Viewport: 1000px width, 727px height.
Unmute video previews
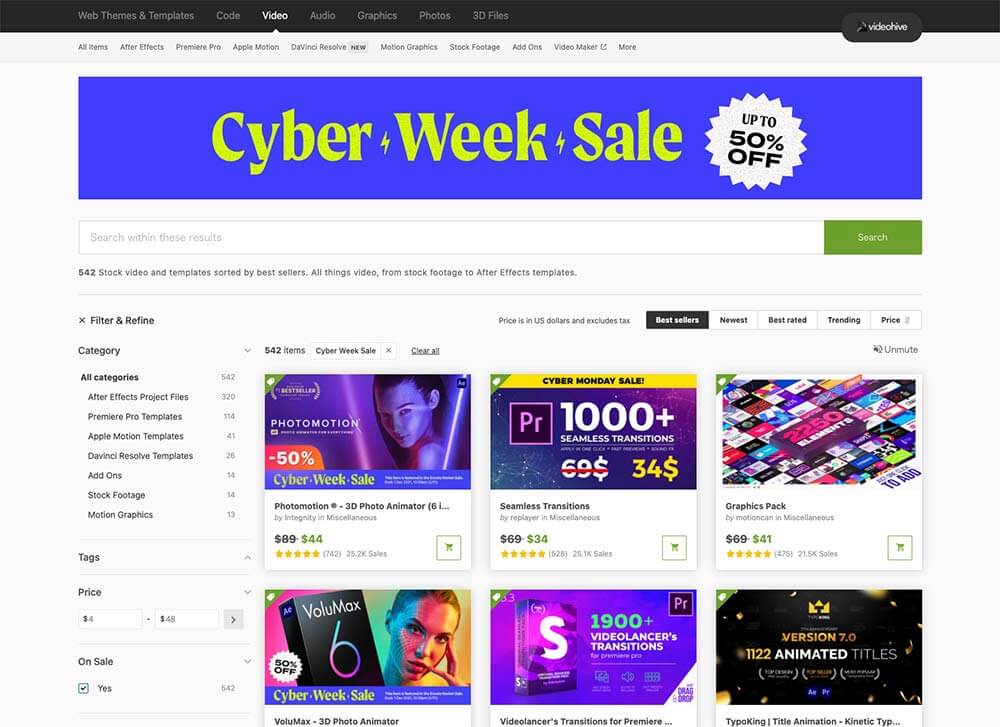click(x=895, y=349)
